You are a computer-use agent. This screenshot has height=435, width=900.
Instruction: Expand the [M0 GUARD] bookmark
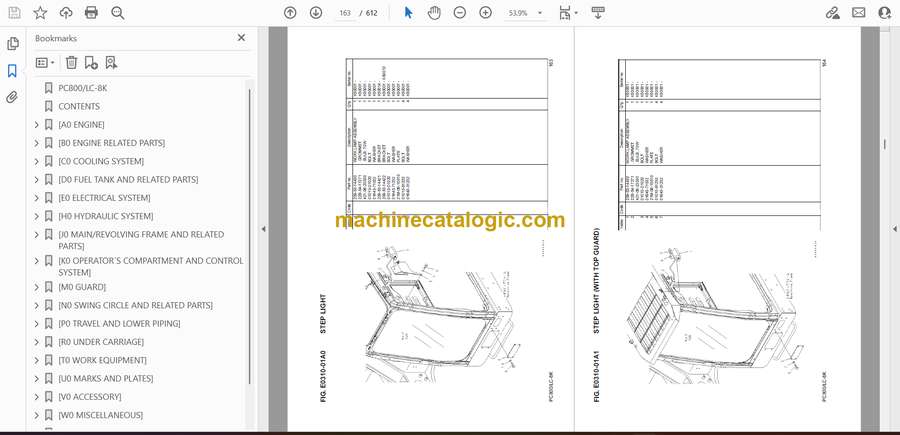37,287
